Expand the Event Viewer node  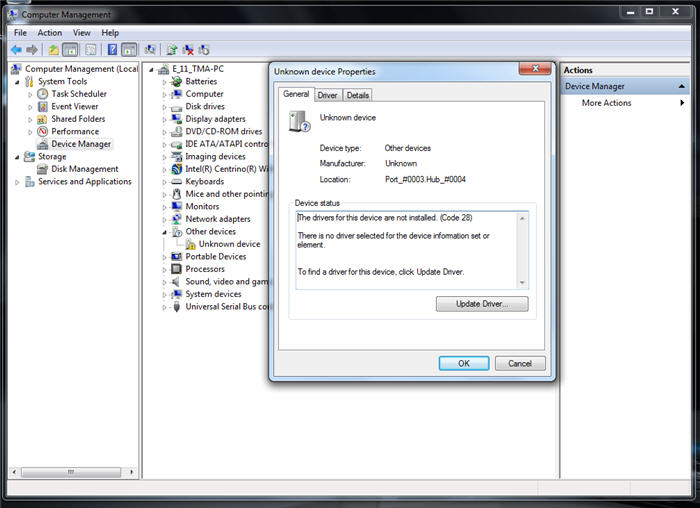click(30, 107)
